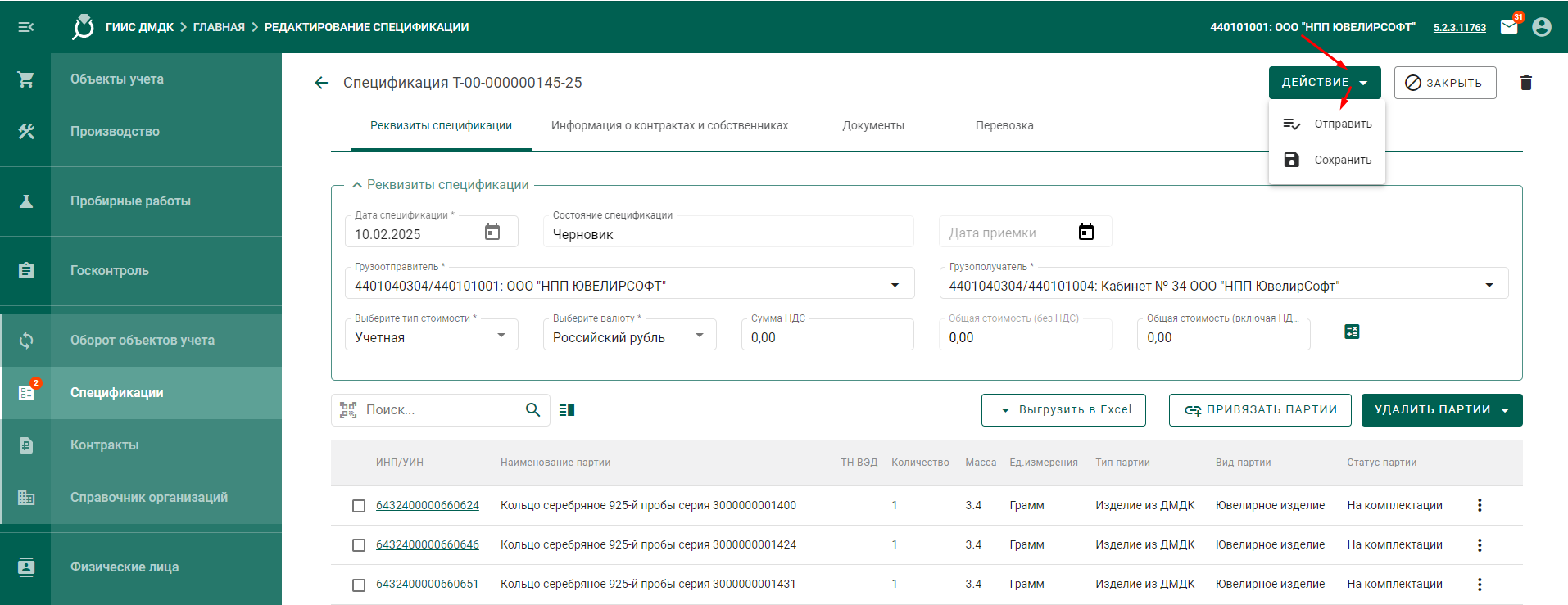This screenshot has height=605, width=1568.
Task: Click into the Поиск search field
Action: [x=441, y=410]
